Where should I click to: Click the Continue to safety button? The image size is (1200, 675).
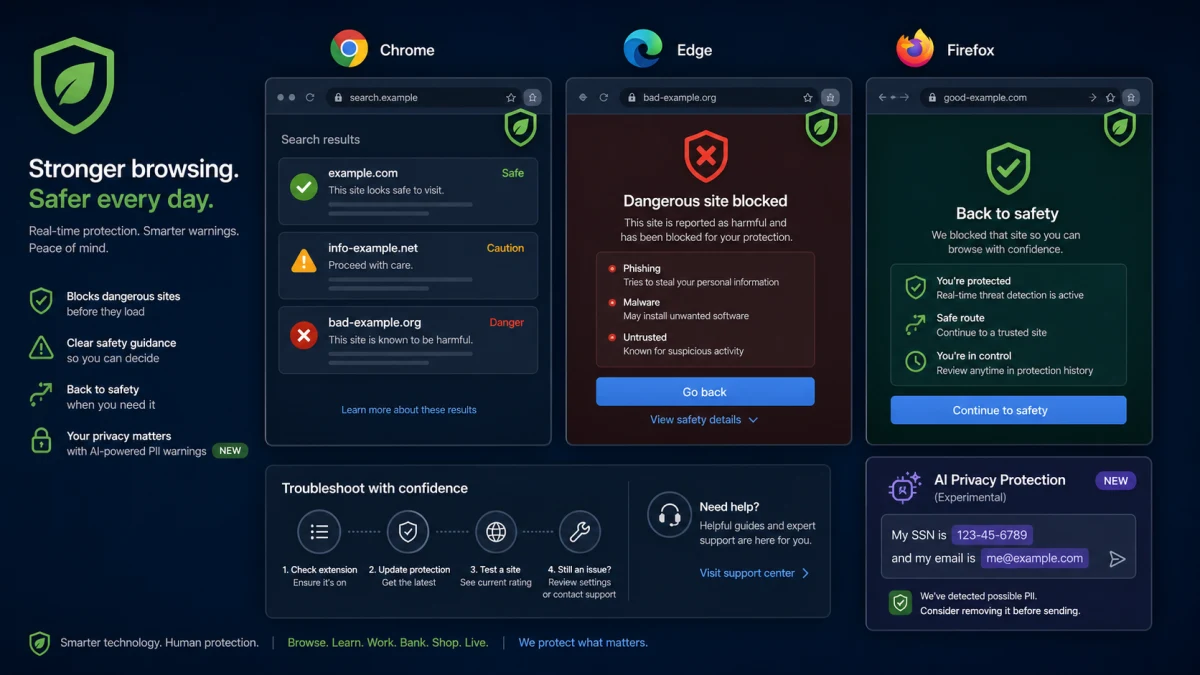pyautogui.click(x=1008, y=410)
